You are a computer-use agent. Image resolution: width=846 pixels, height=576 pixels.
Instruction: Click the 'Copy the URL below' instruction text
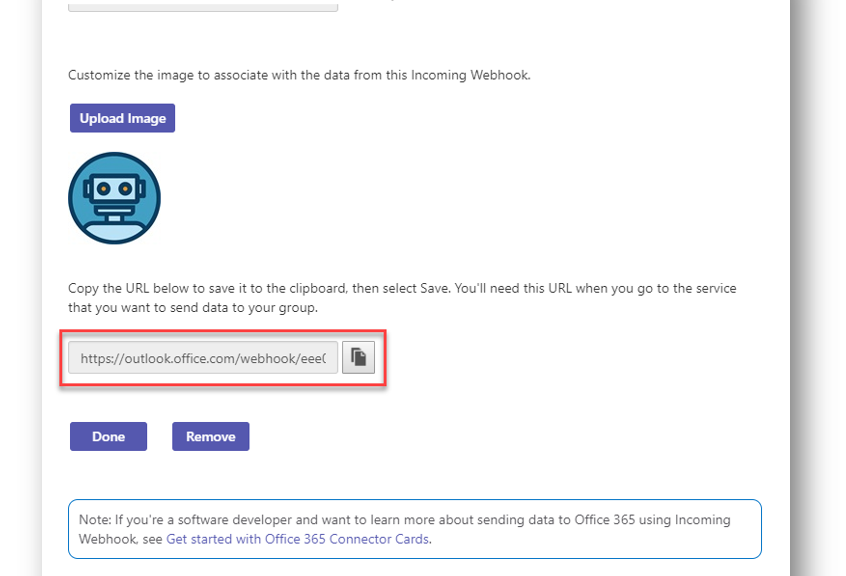402,298
